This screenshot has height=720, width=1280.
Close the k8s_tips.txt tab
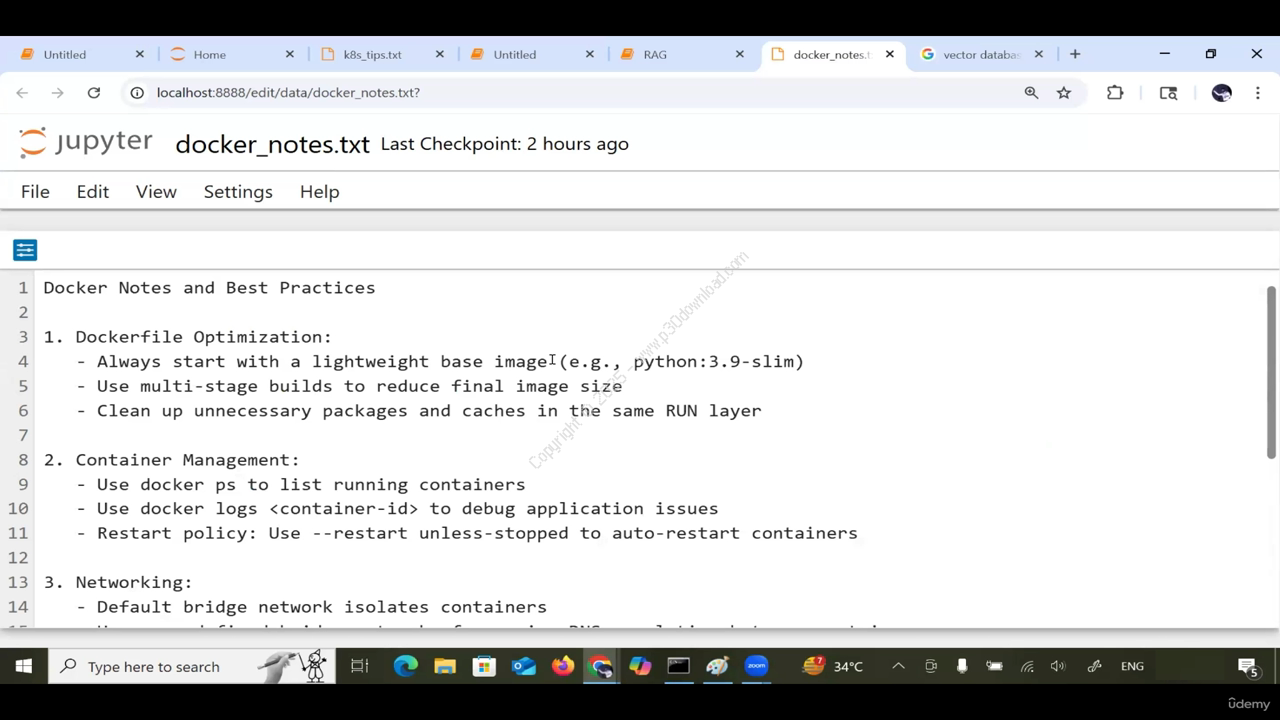coord(440,54)
